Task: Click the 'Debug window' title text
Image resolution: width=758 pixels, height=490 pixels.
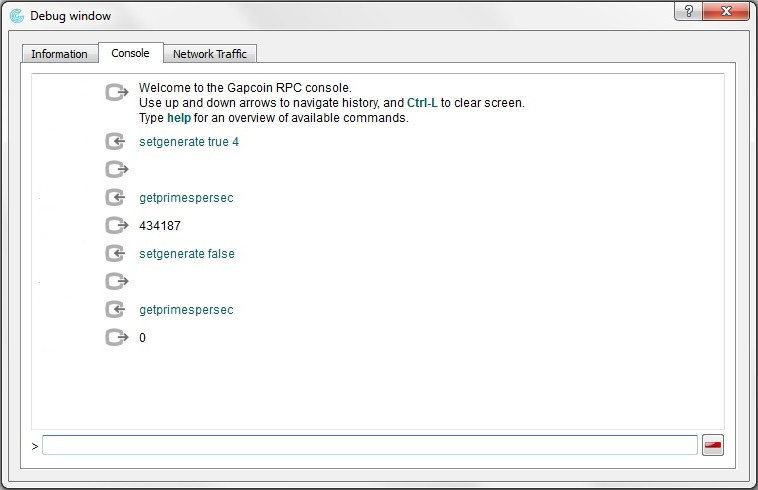Action: pyautogui.click(x=71, y=16)
